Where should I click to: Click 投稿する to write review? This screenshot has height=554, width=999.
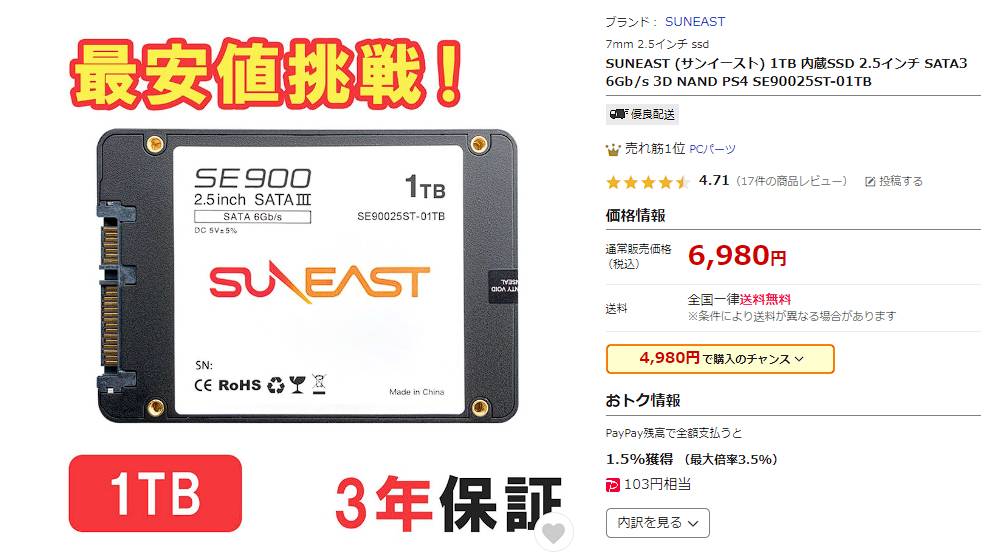pyautogui.click(x=901, y=181)
